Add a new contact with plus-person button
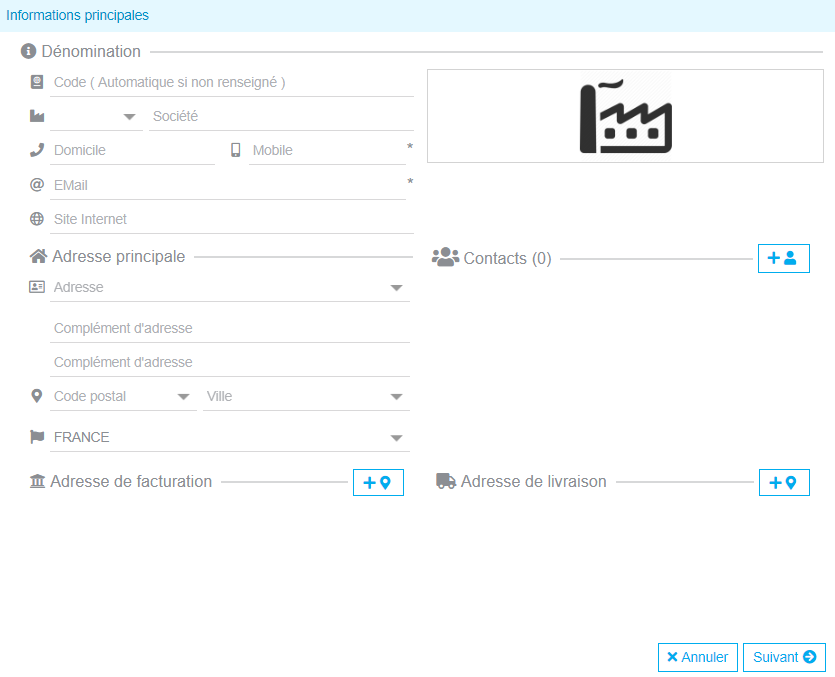Screen dimensions: 835x677 [783, 258]
